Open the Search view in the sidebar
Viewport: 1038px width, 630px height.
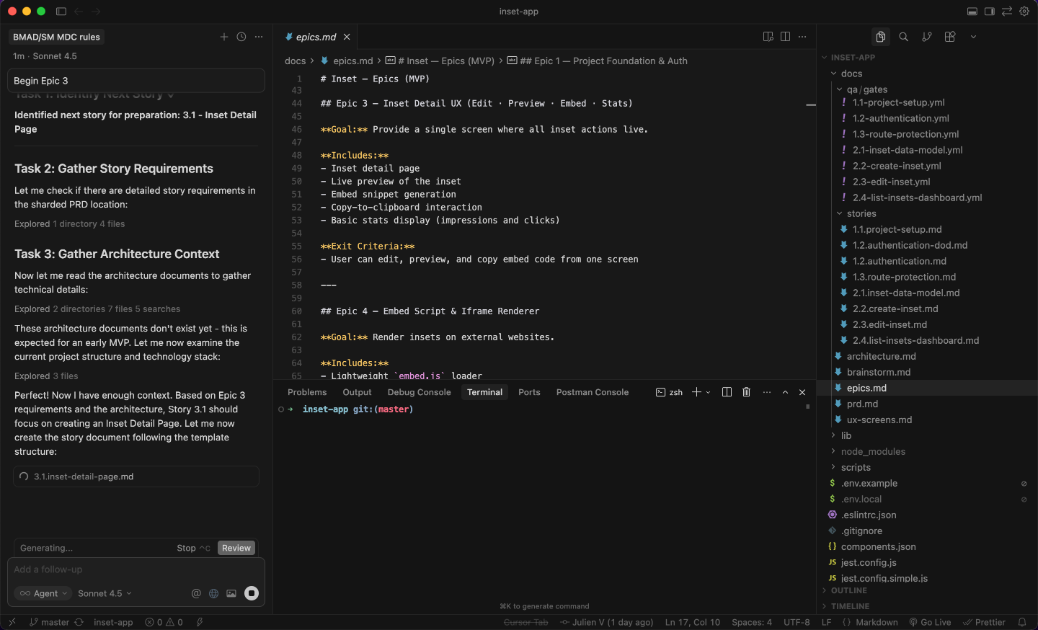coord(903,37)
